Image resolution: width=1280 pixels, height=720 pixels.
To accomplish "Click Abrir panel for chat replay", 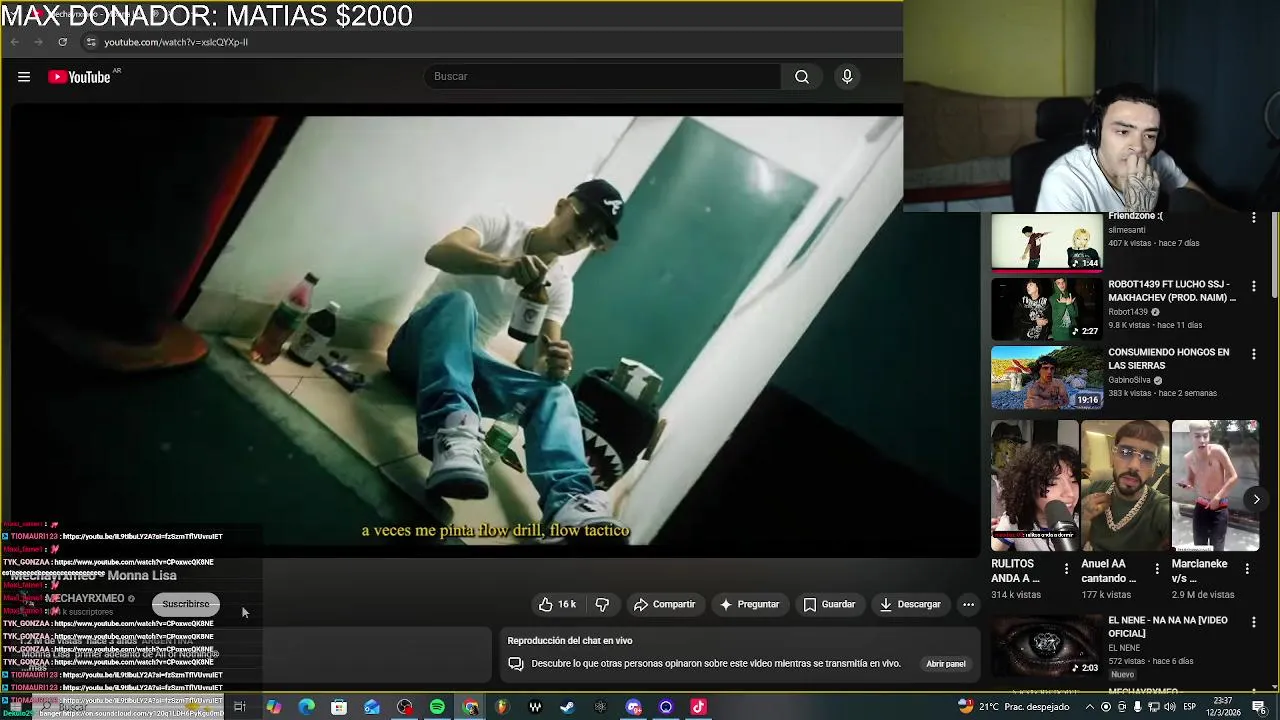I will click(x=945, y=664).
